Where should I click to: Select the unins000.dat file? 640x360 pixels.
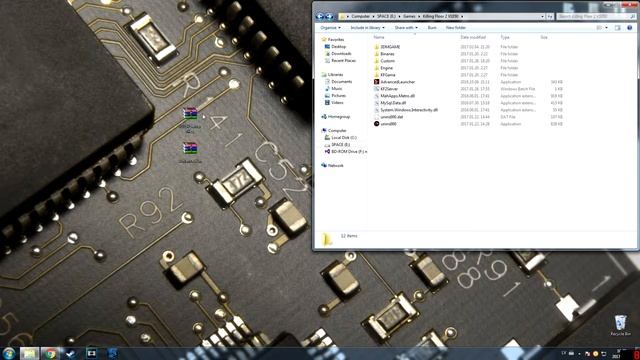(389, 117)
